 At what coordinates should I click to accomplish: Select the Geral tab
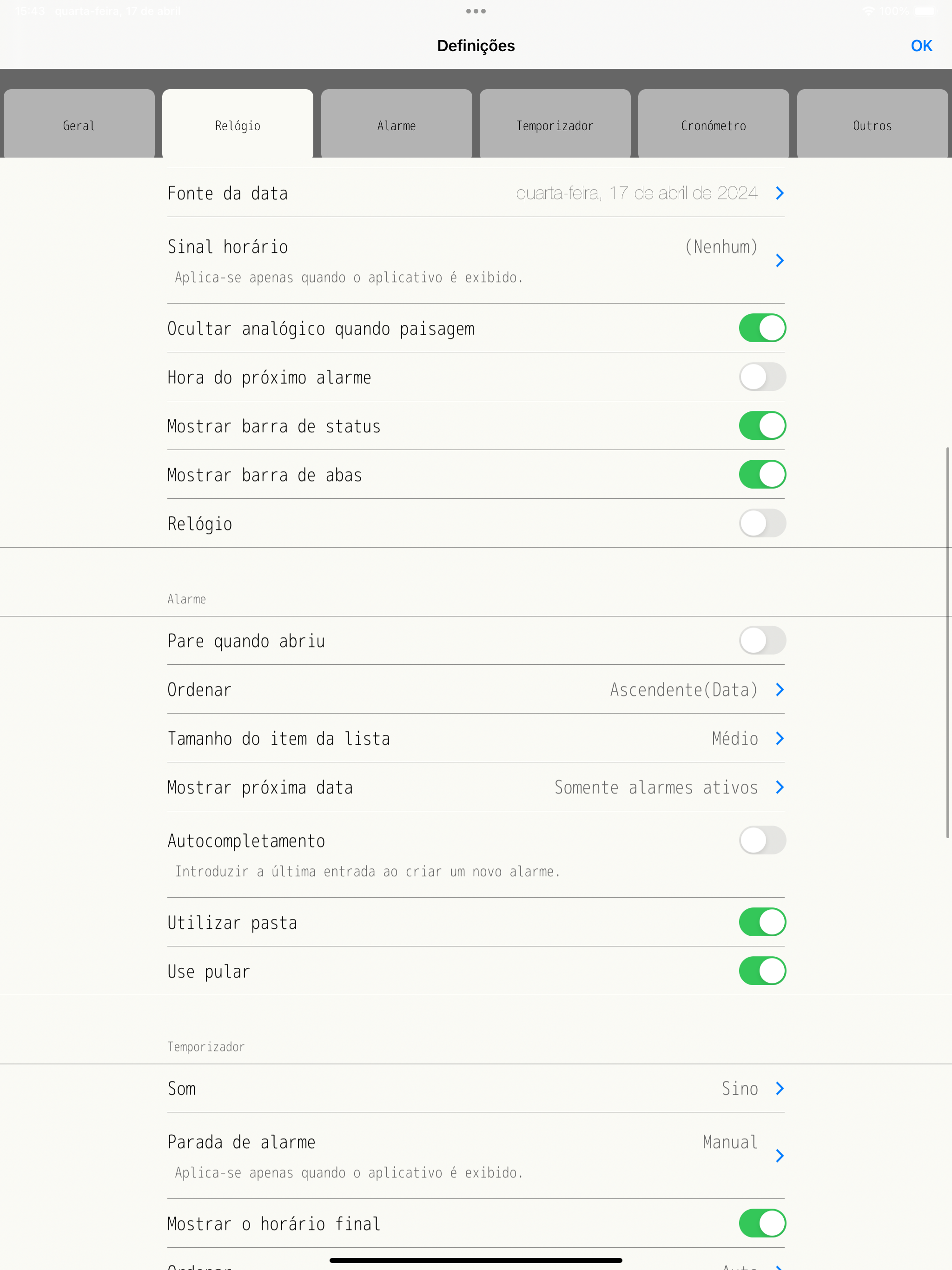[x=79, y=125]
